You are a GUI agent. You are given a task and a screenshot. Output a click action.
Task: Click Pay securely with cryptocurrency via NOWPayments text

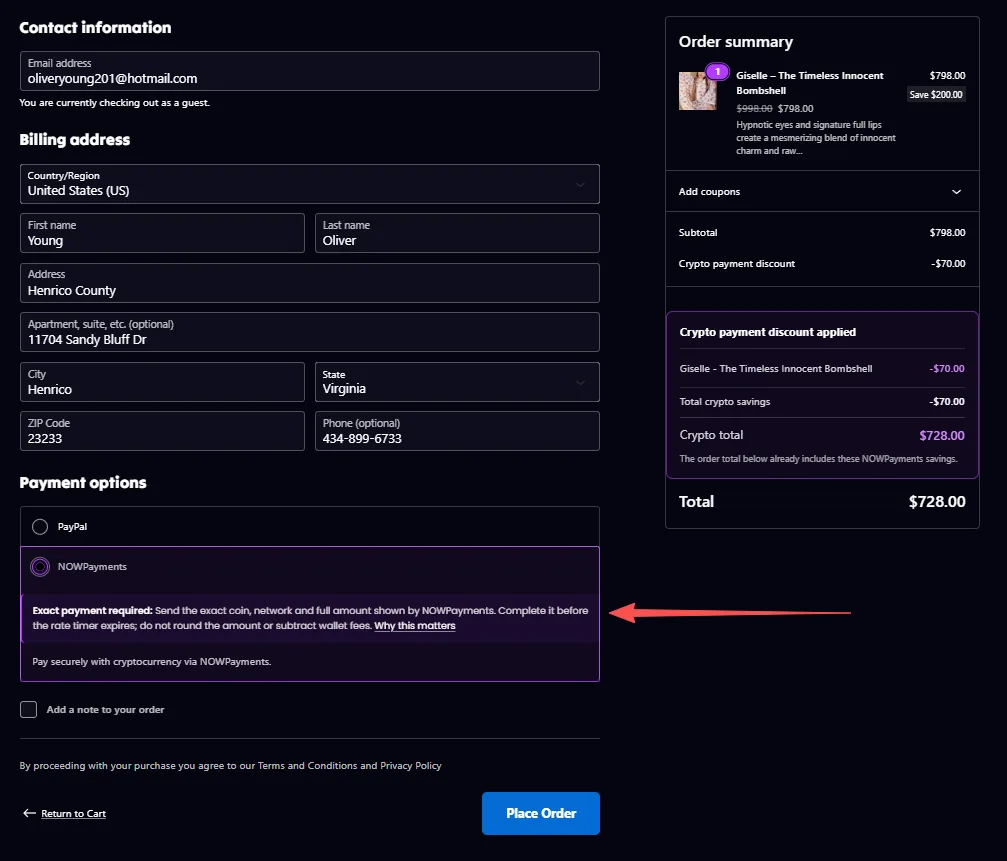(152, 661)
